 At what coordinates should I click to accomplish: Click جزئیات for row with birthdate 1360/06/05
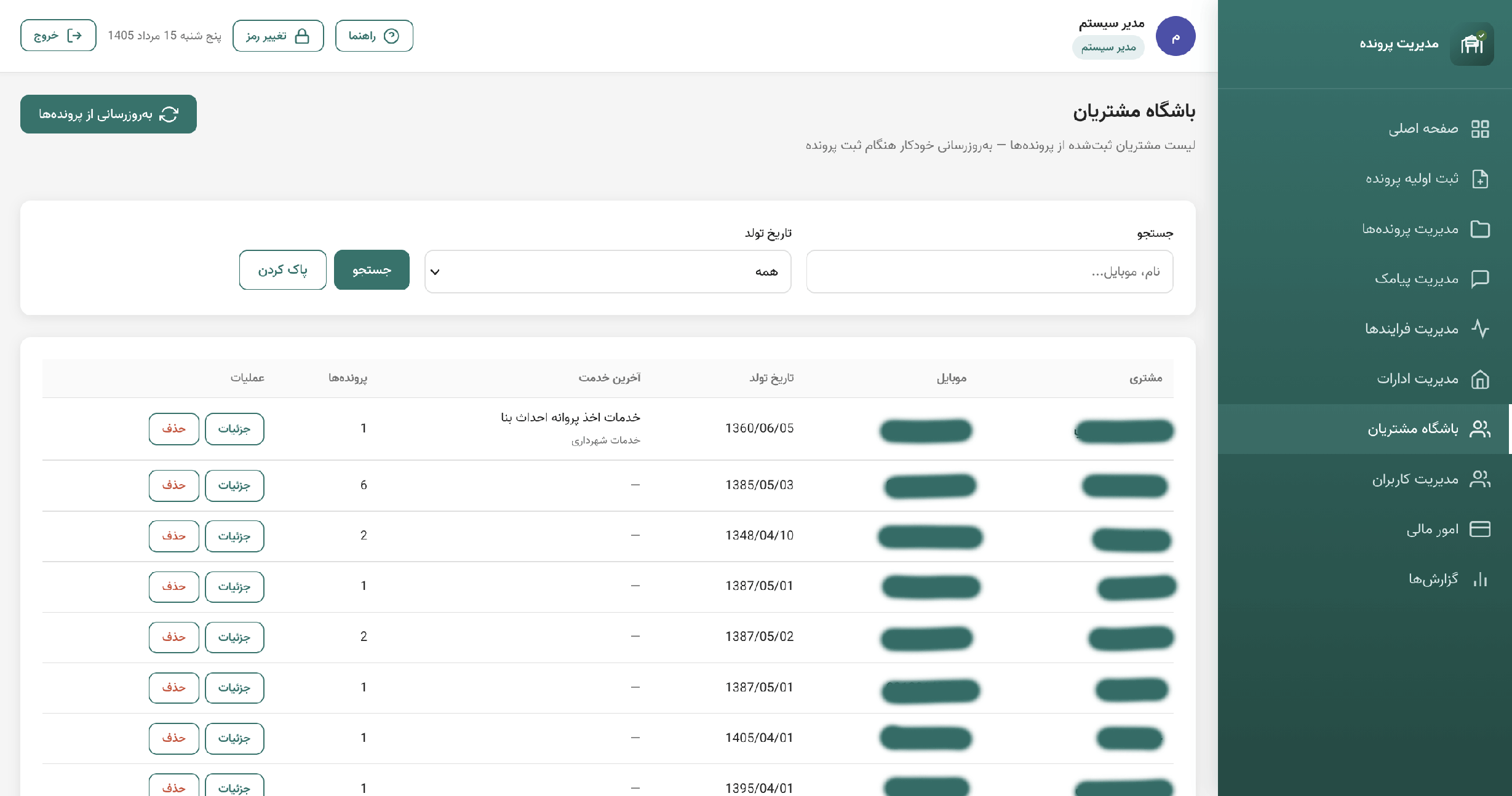[234, 429]
